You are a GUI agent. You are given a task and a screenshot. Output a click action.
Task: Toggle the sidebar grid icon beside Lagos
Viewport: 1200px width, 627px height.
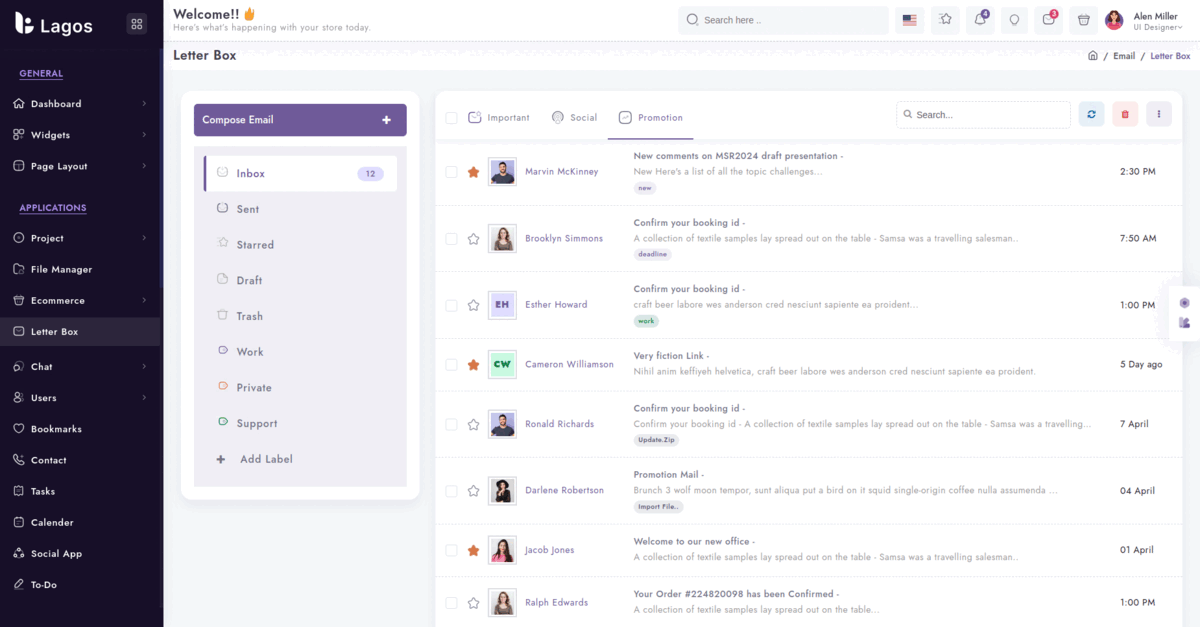[x=137, y=24]
